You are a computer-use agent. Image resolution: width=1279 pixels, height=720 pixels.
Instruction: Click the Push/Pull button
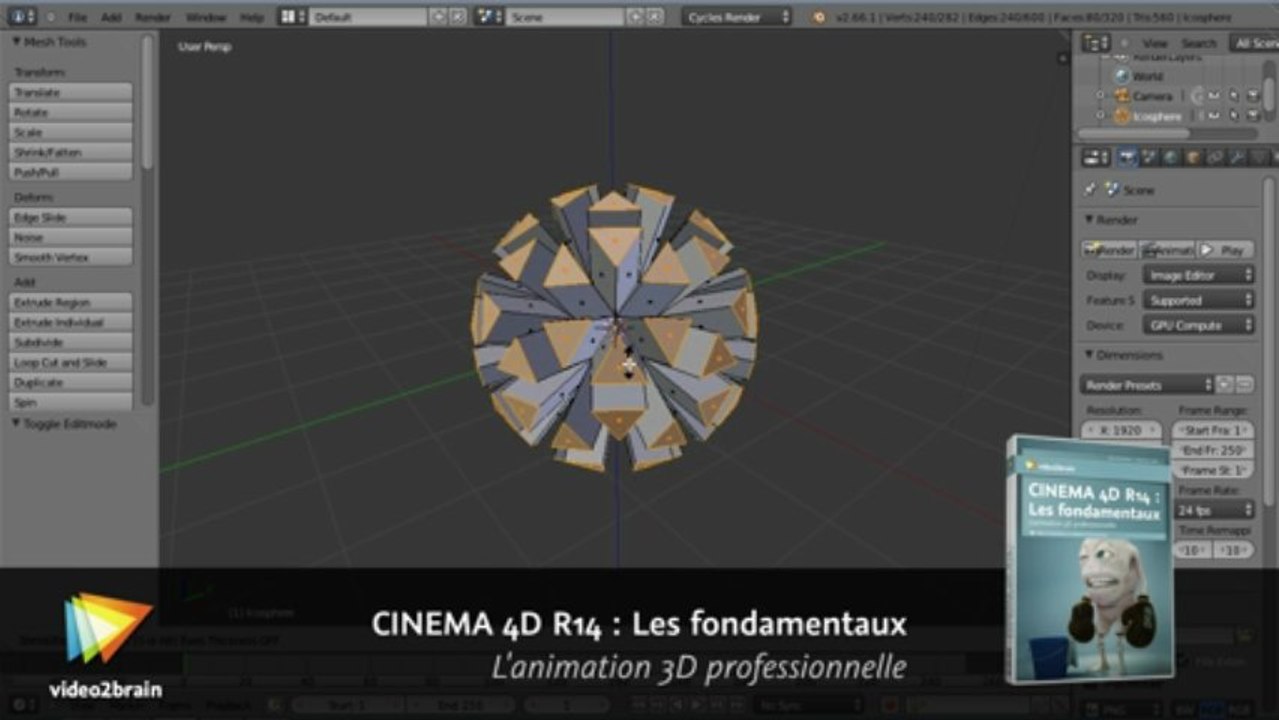coord(70,172)
